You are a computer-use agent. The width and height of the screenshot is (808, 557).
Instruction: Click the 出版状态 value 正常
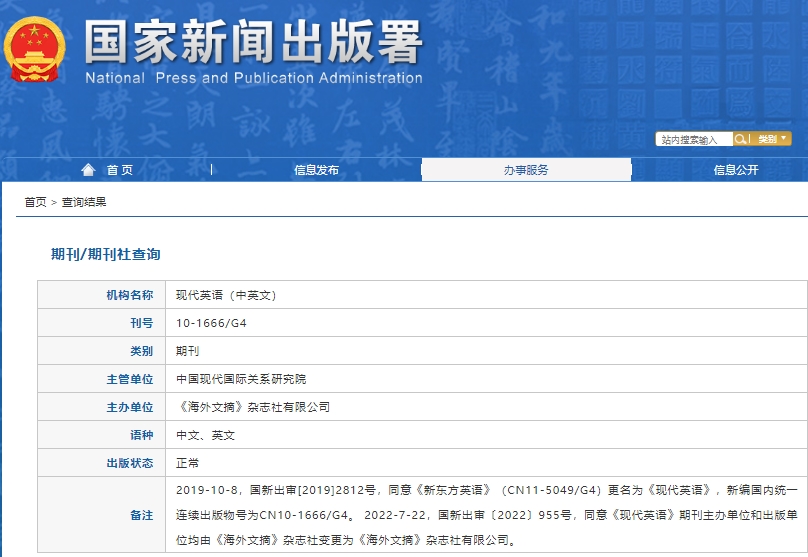click(187, 463)
